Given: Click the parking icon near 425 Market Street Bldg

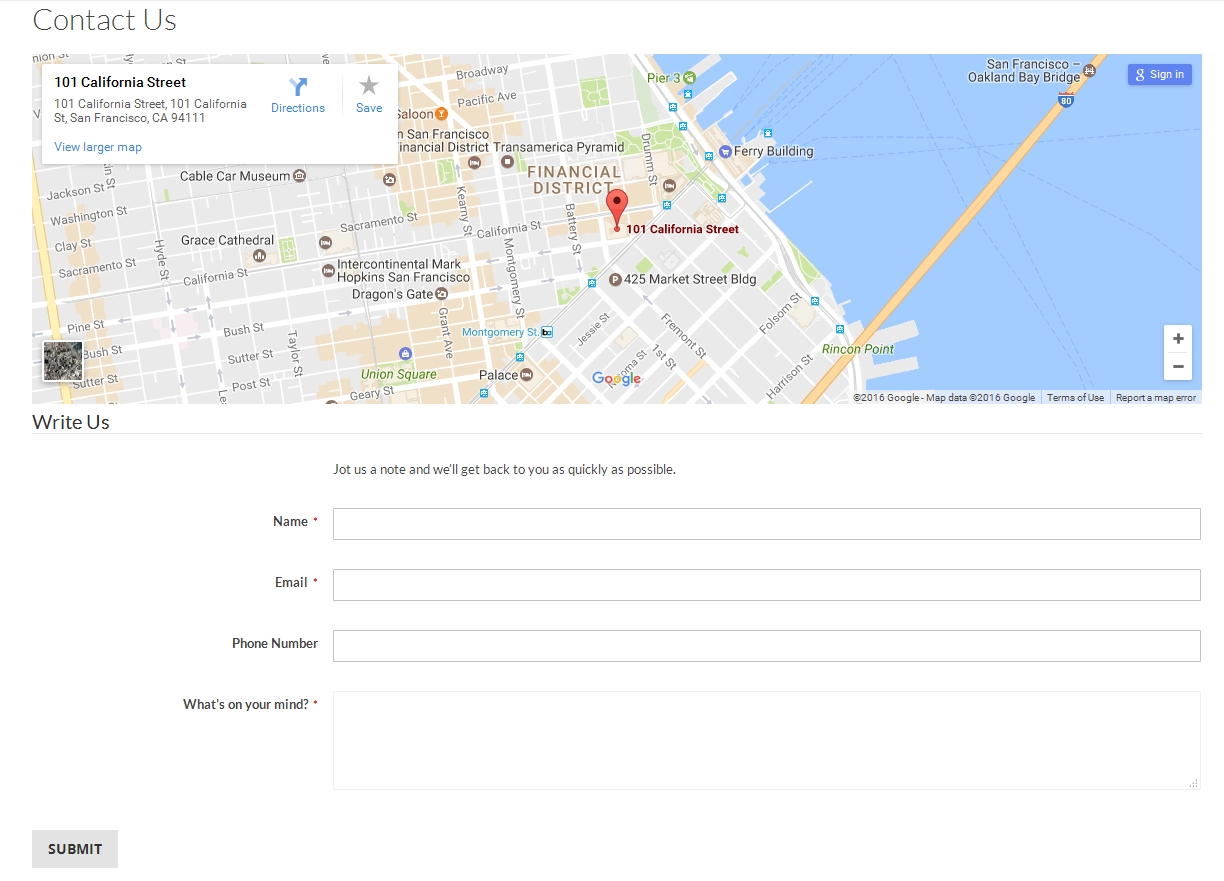Looking at the screenshot, I should (x=613, y=279).
